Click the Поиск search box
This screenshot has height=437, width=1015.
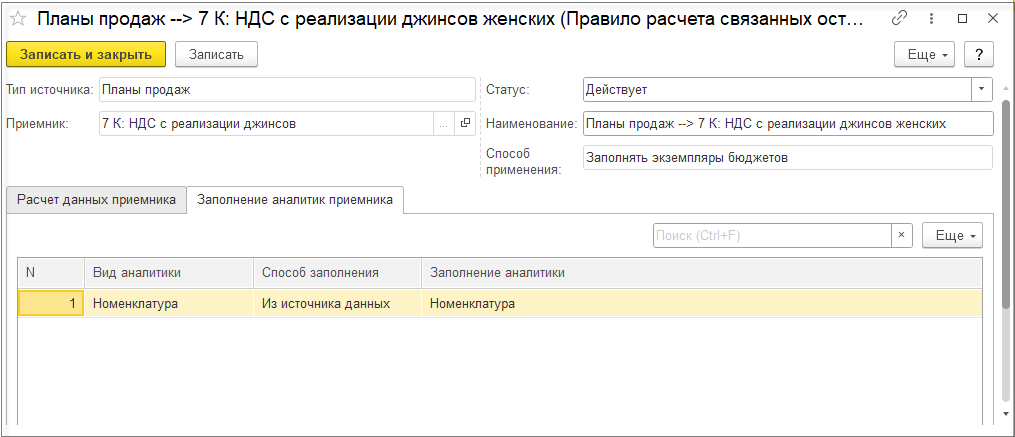pos(771,235)
